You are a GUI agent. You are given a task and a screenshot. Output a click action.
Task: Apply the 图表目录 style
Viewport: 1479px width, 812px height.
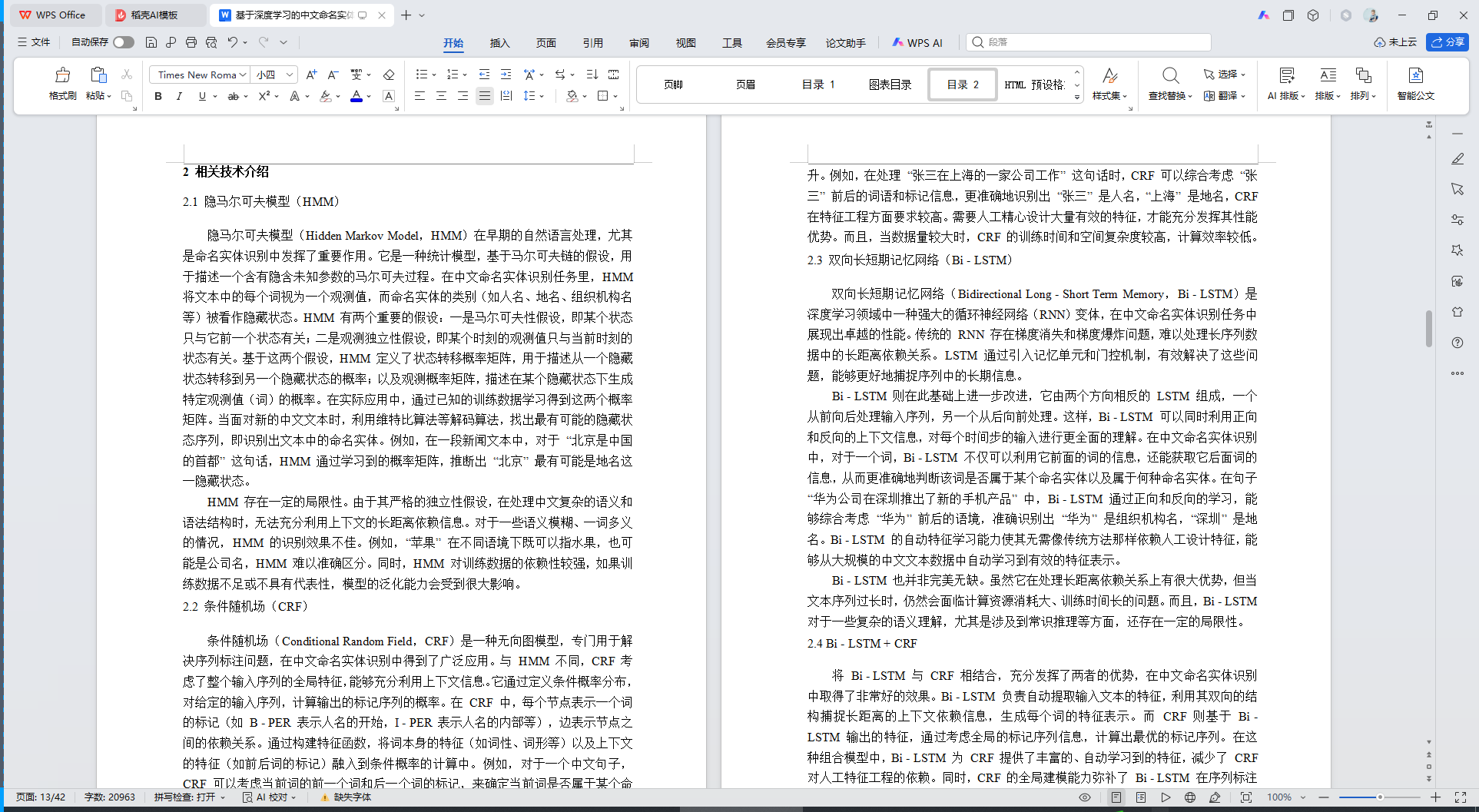[890, 85]
